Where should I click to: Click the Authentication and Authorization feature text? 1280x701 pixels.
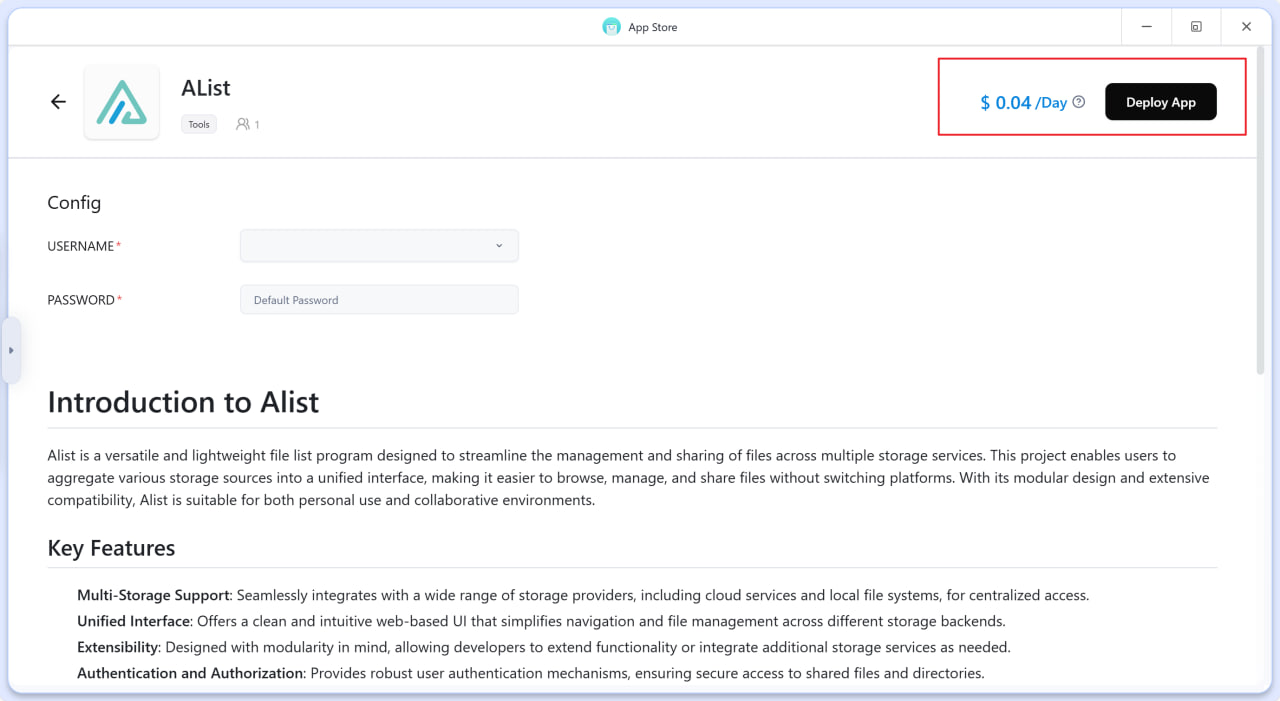pyautogui.click(x=531, y=673)
